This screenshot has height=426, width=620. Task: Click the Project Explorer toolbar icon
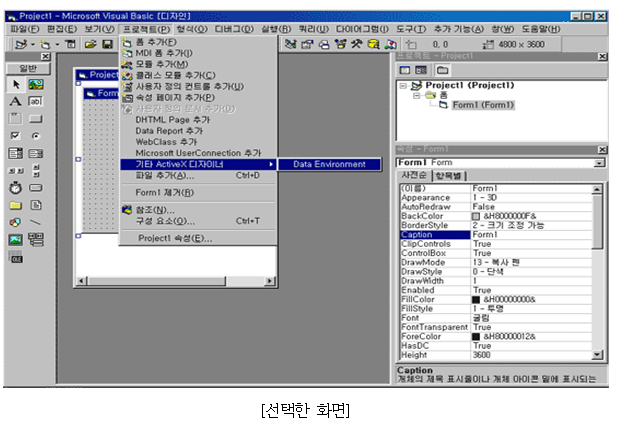pyautogui.click(x=291, y=44)
